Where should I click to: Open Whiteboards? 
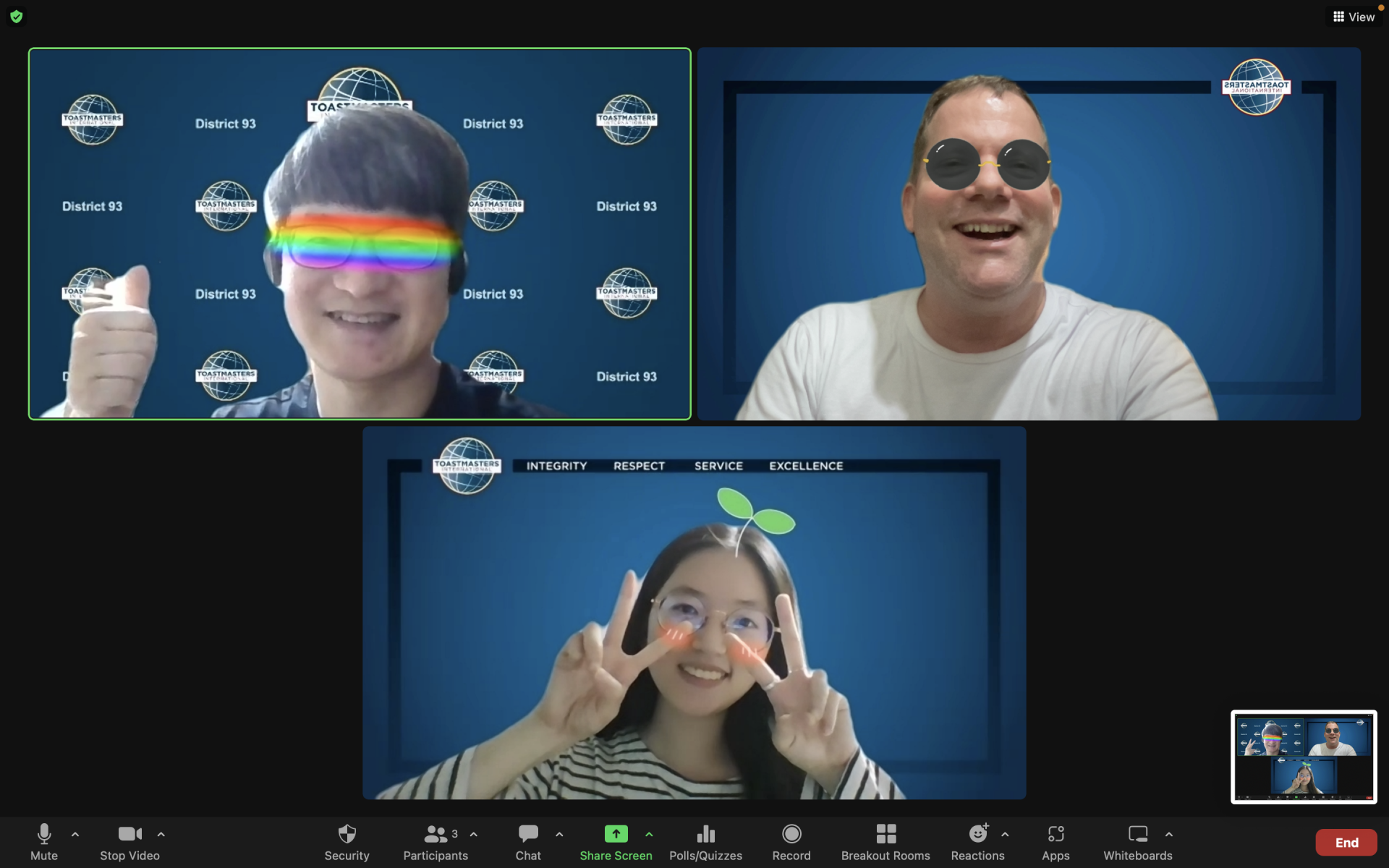pyautogui.click(x=1138, y=843)
